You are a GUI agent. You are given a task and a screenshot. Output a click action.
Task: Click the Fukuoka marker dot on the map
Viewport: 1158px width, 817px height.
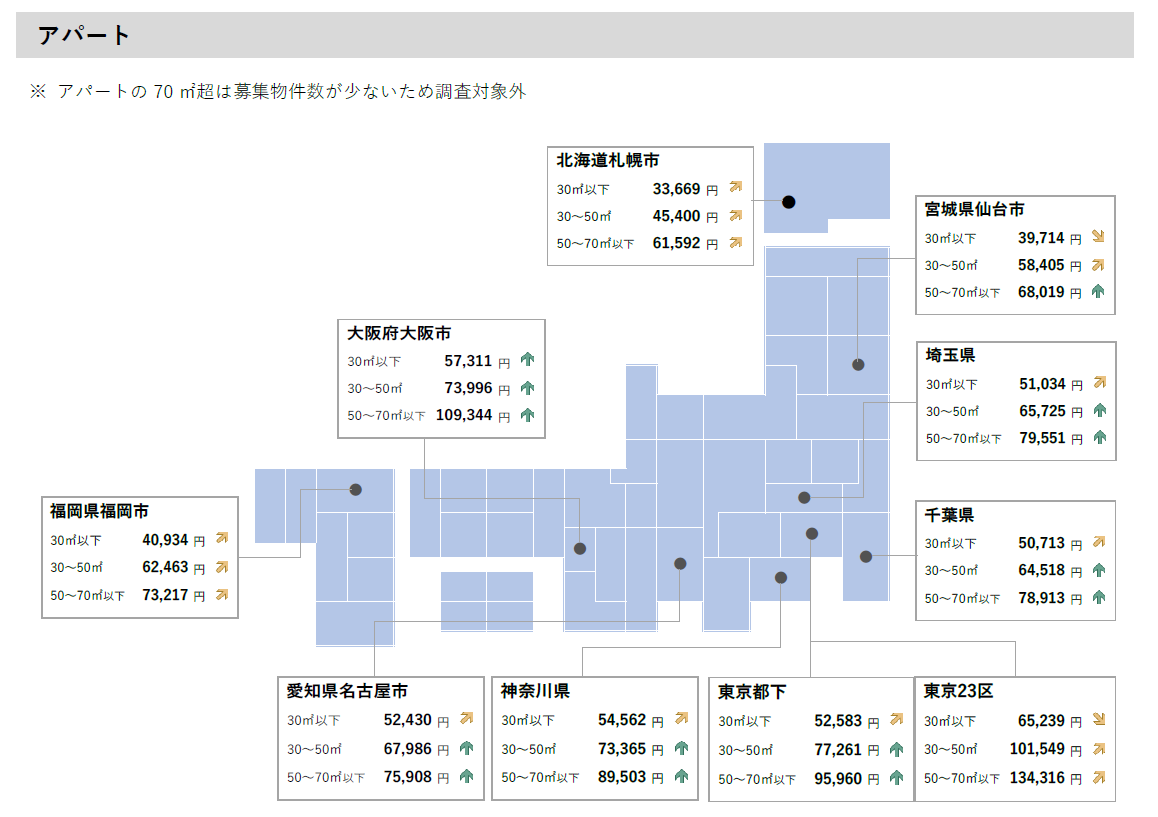pos(355,490)
